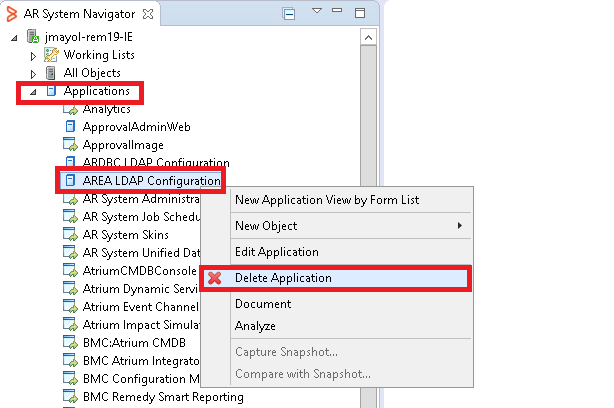The image size is (614, 408).
Task: Select the Applications tree item
Action: point(96,91)
